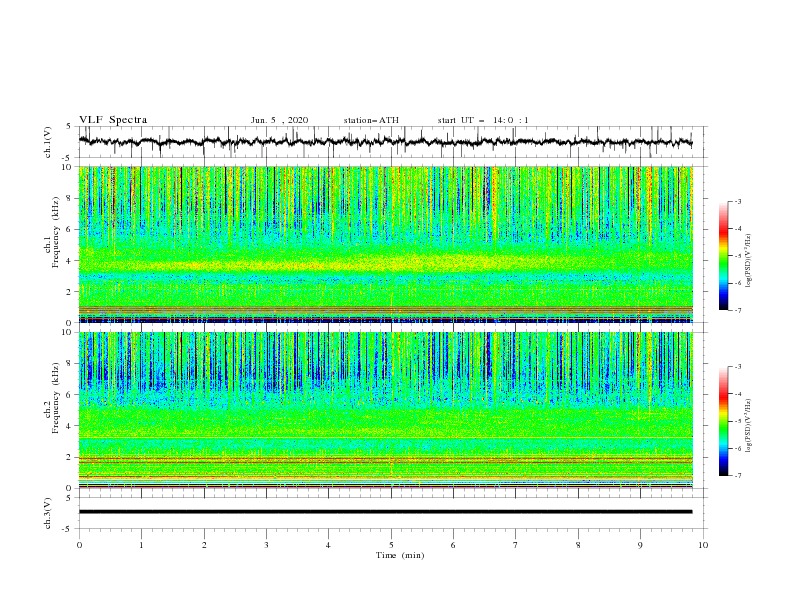This screenshot has width=792, height=612.
Task: Click time axis tick label 5
Action: (x=391, y=545)
